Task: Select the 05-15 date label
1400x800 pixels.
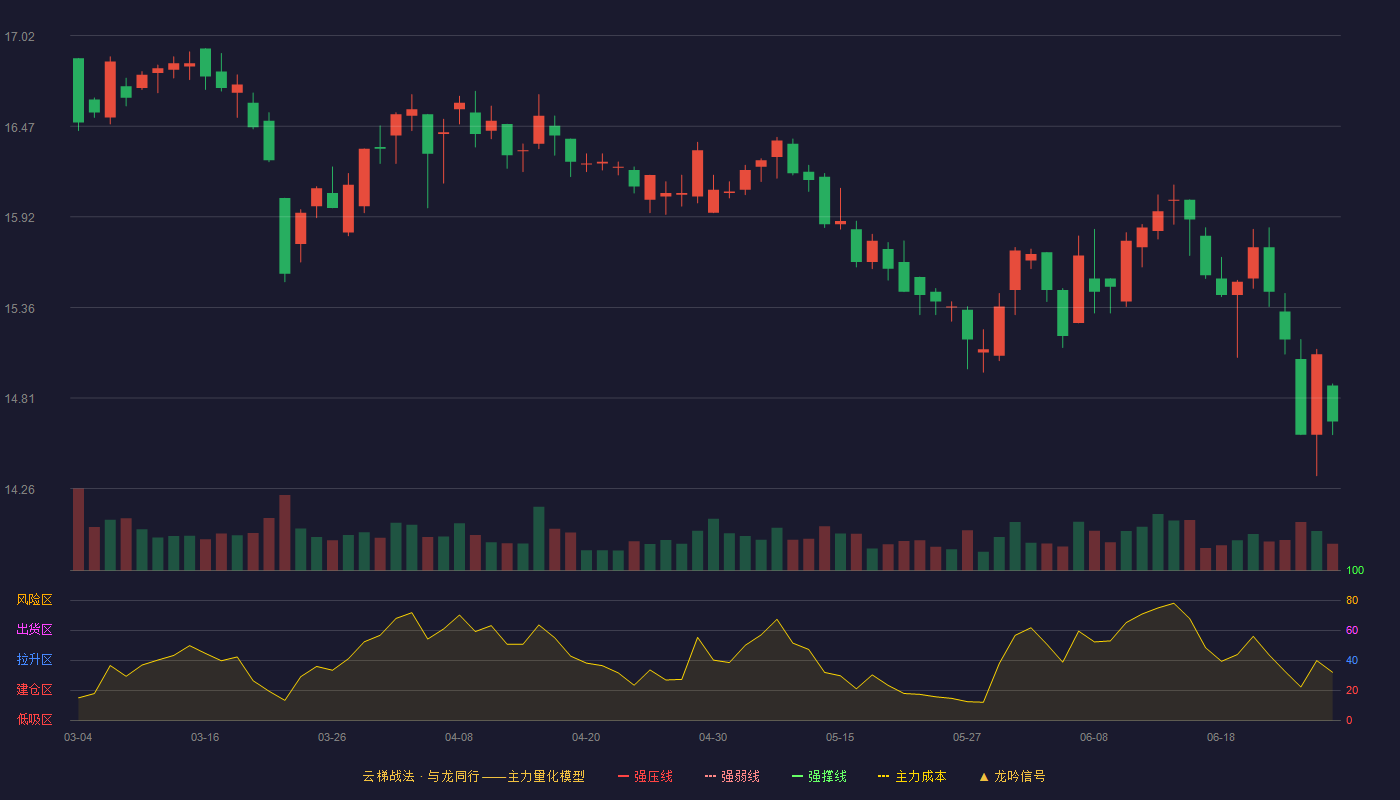Action: click(x=840, y=737)
